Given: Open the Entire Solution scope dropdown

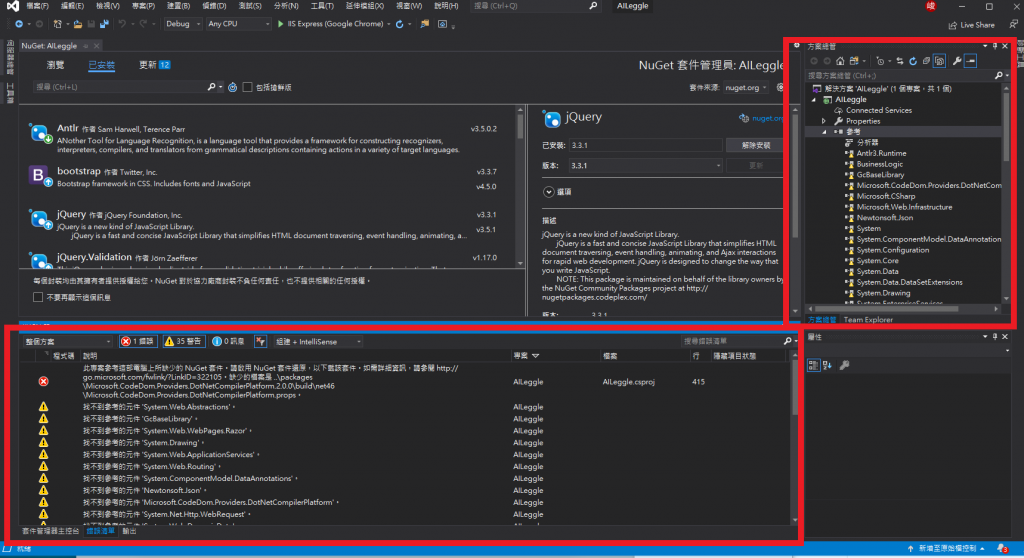Looking at the screenshot, I should [x=68, y=342].
